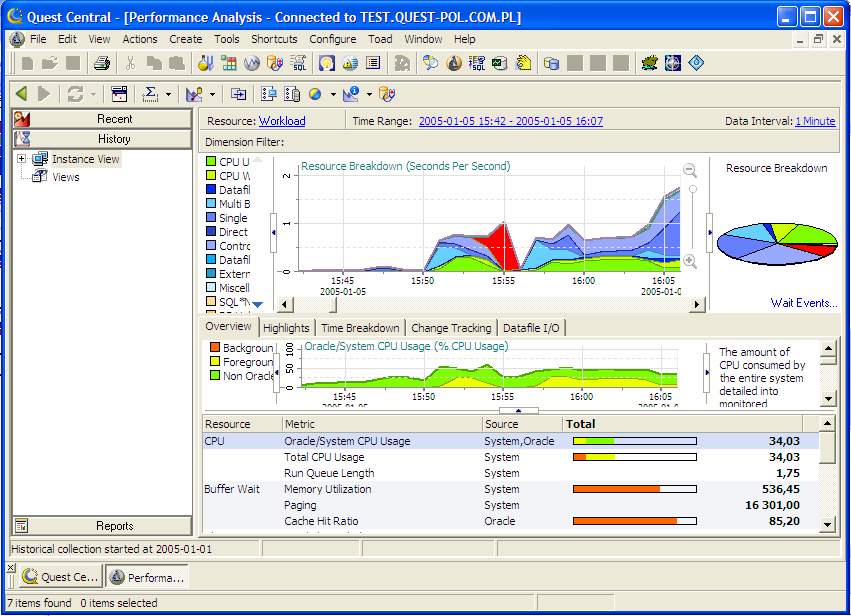
Task: Switch to Quest Ce... window tab
Action: coord(61,577)
